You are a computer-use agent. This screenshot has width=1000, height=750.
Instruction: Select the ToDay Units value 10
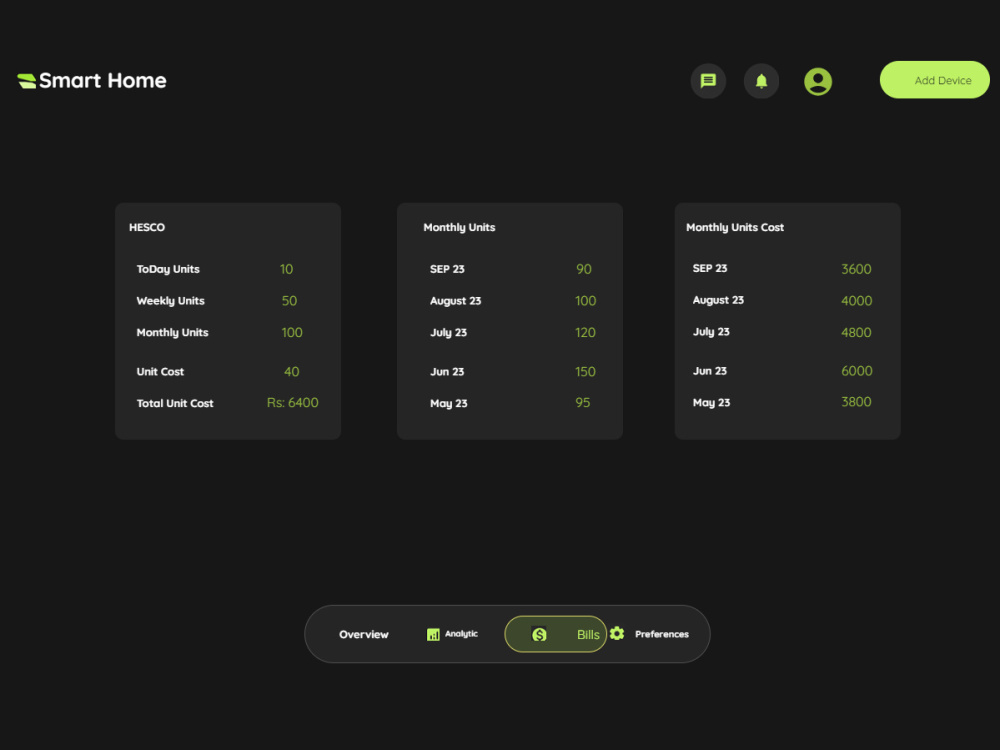click(286, 269)
